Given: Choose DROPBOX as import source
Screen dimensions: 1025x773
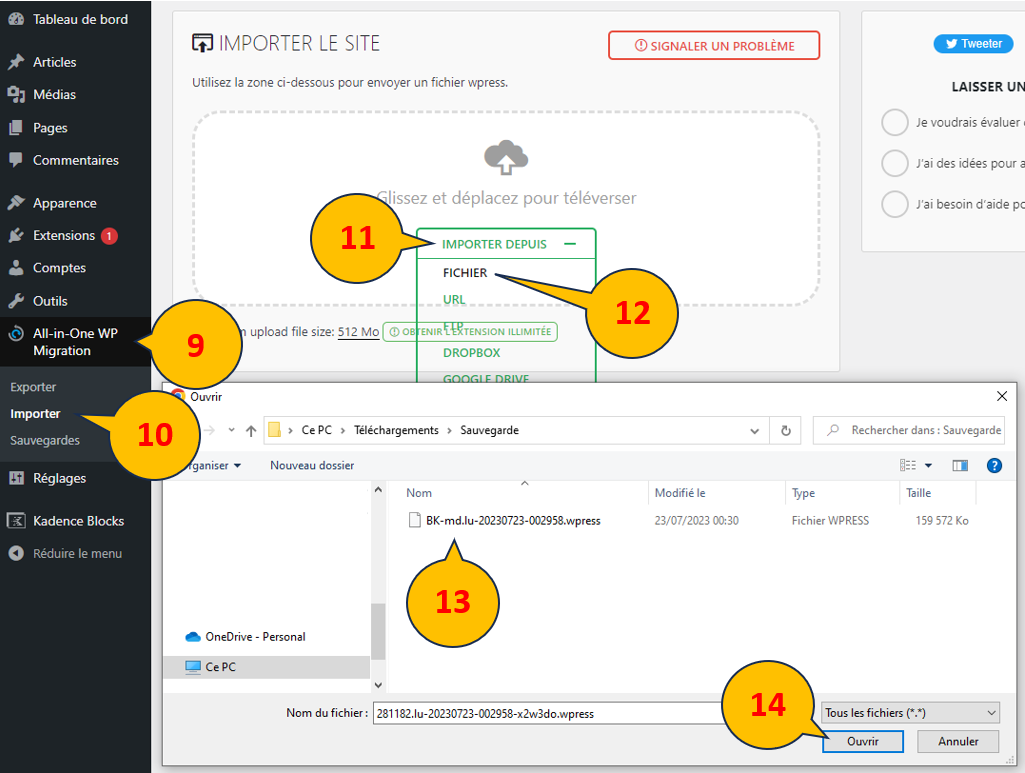Looking at the screenshot, I should [471, 353].
